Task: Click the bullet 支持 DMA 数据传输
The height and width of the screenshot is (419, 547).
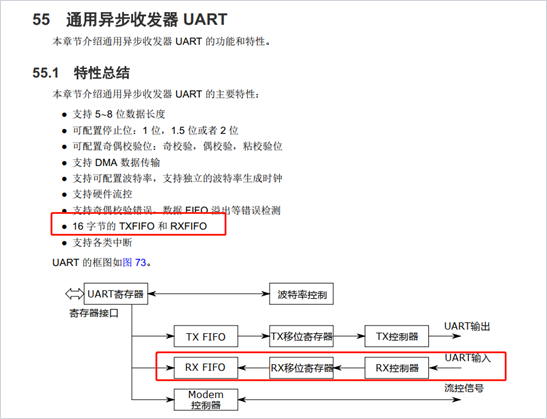Action: pos(116,162)
